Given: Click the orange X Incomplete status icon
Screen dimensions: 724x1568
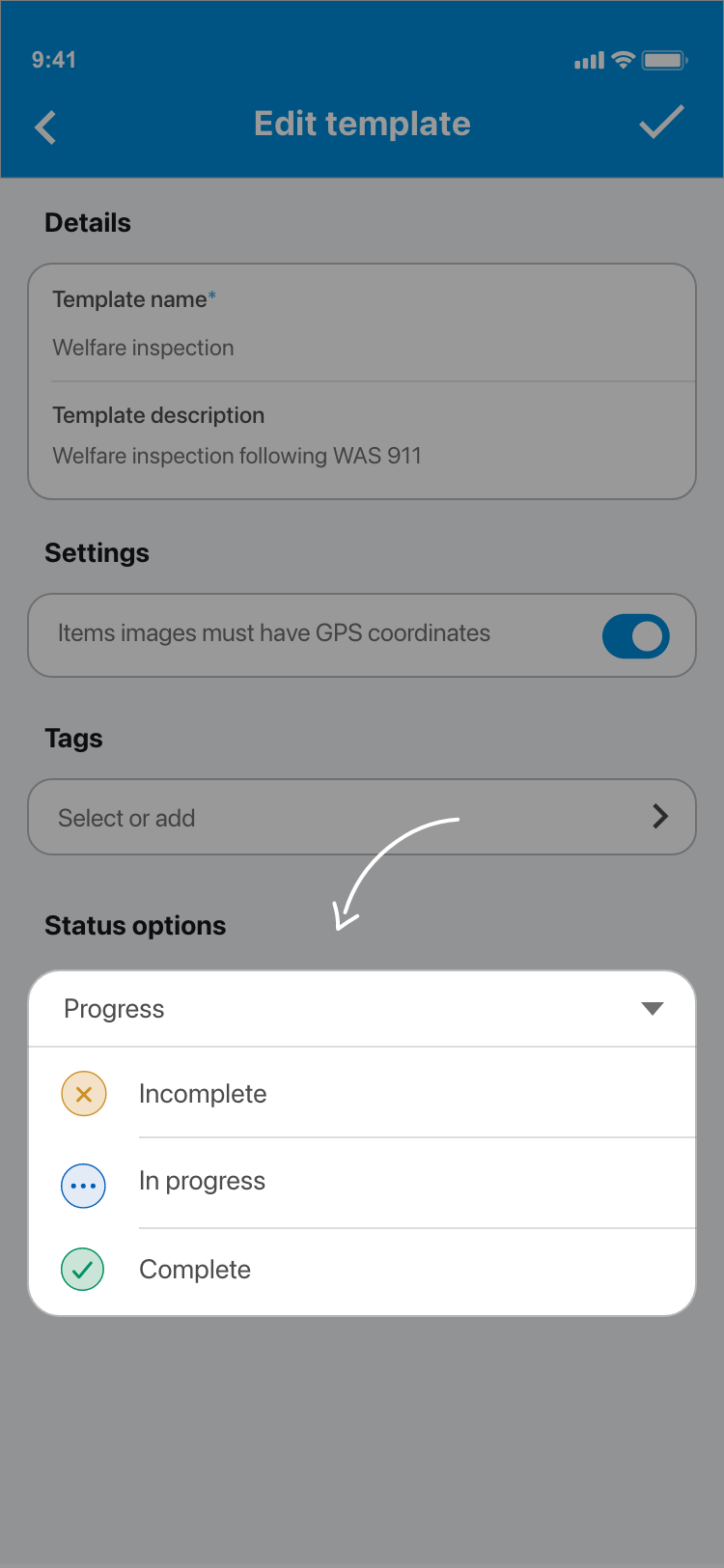Looking at the screenshot, I should [84, 1094].
